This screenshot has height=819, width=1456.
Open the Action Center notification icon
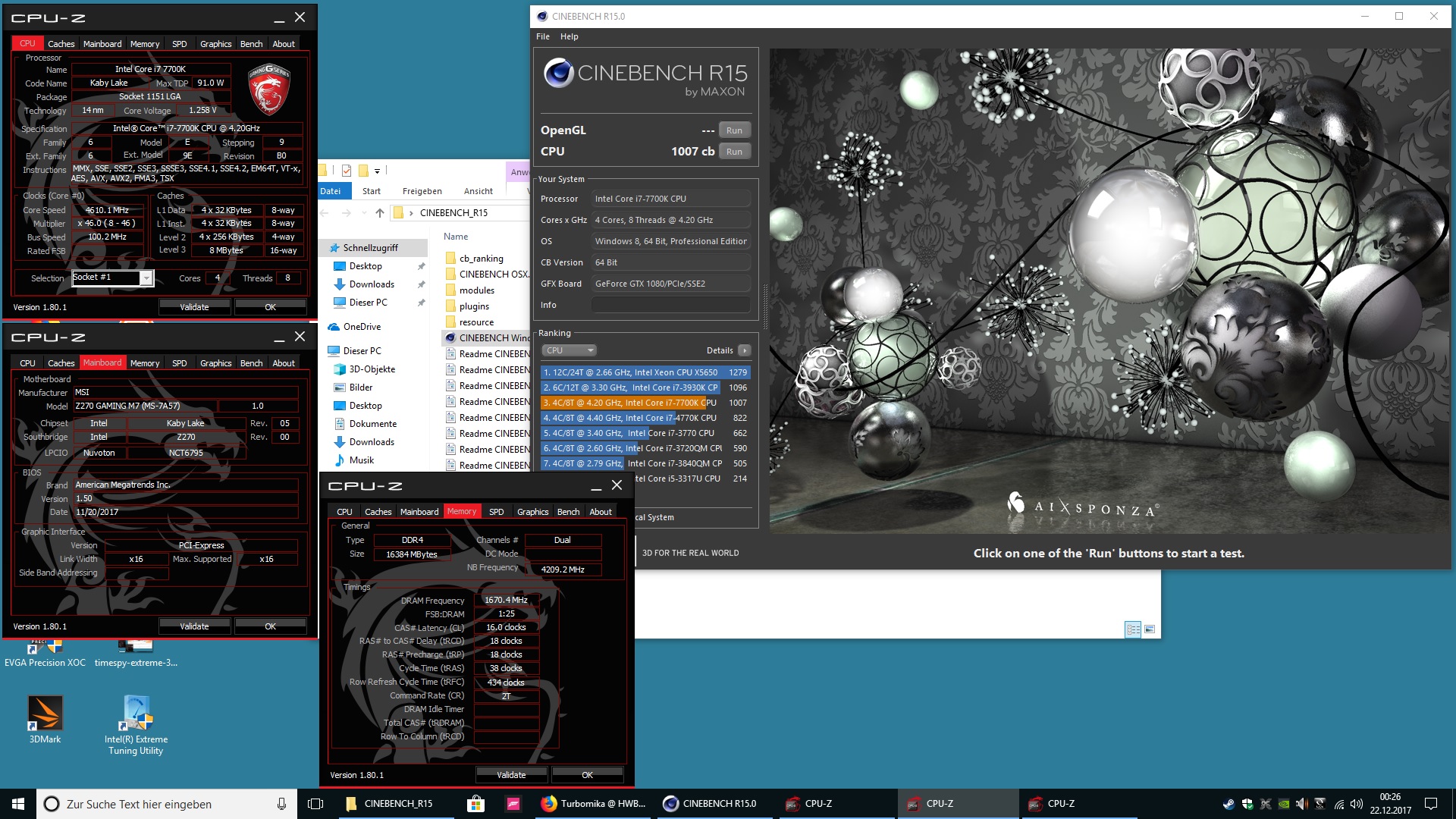coord(1431,804)
